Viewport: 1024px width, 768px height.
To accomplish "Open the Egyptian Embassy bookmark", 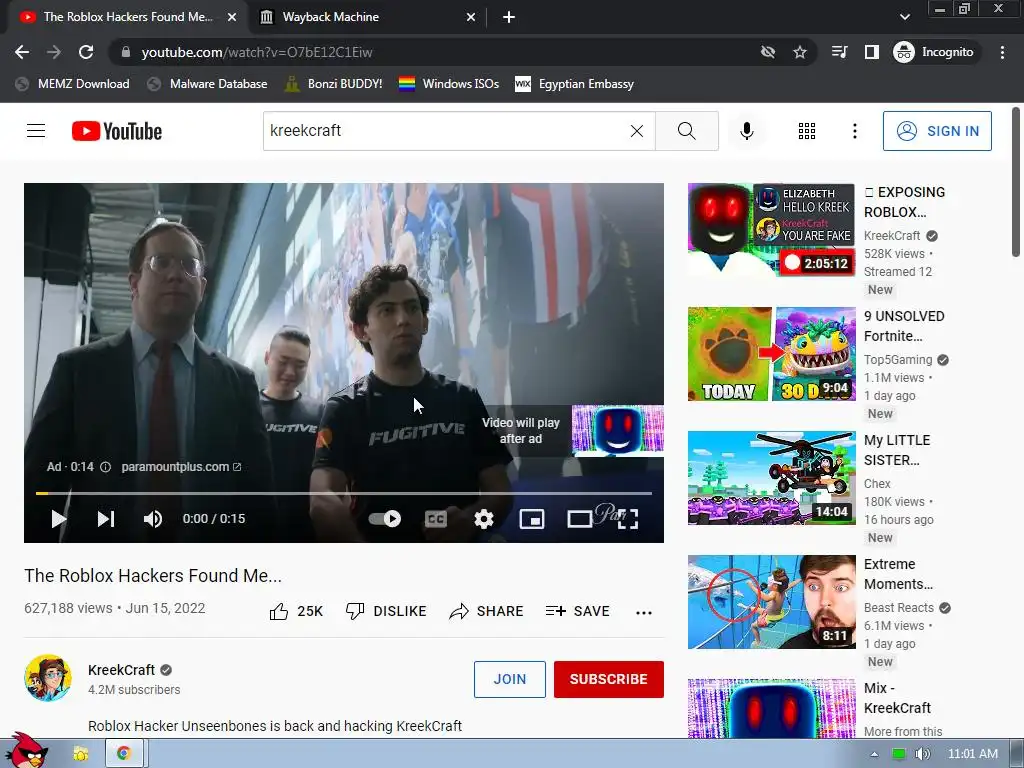I will (x=575, y=84).
